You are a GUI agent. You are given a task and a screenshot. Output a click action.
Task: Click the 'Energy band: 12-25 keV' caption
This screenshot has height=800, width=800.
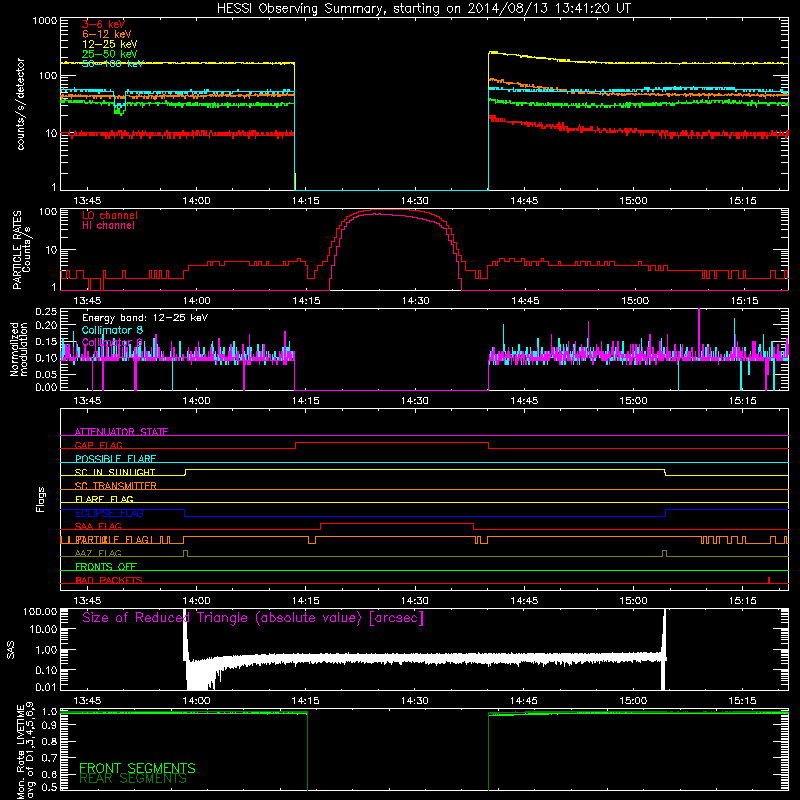(145, 318)
